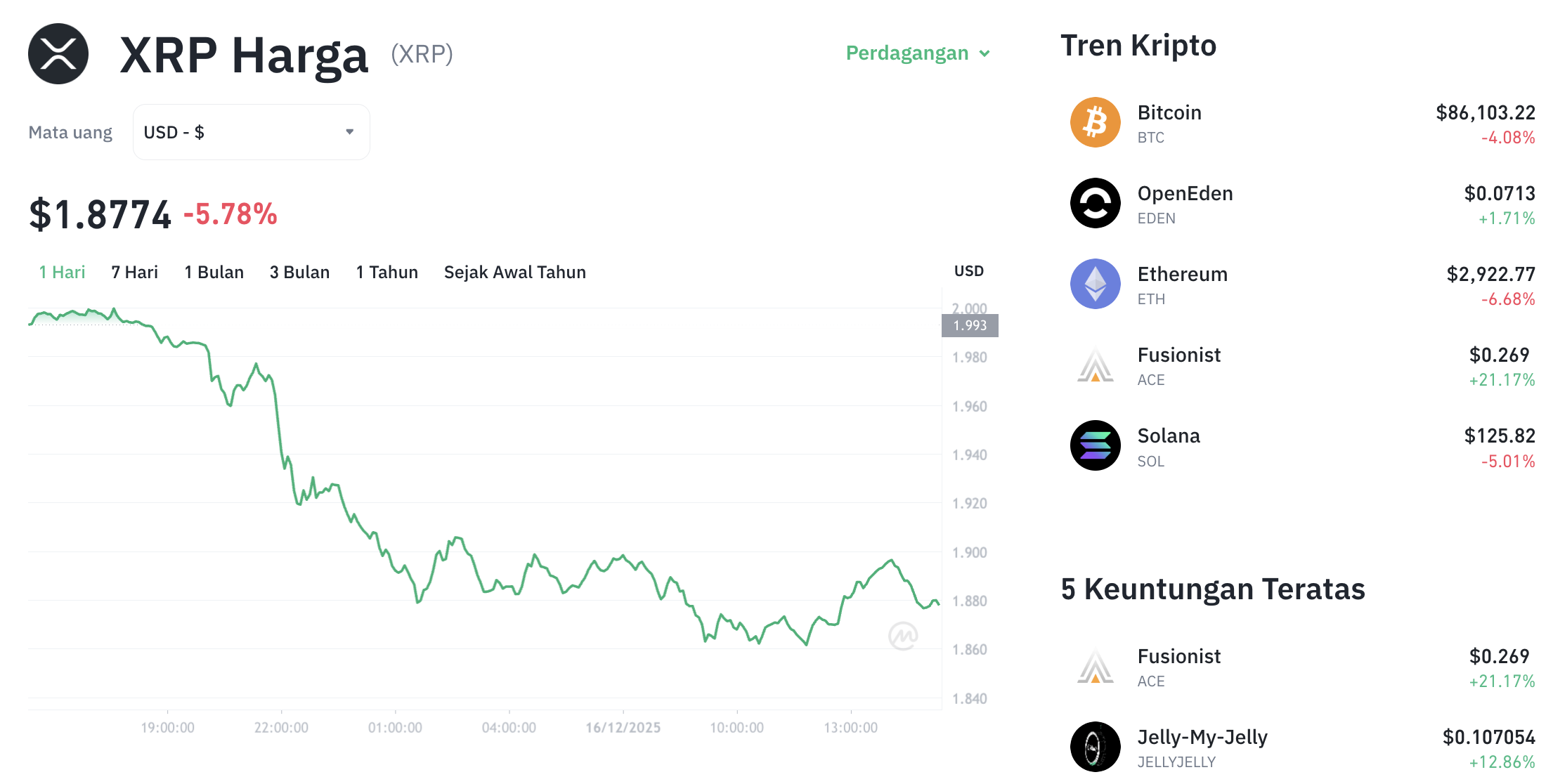Open the 3 Bulan chart view
Screen dimensions: 1553x784
299,272
